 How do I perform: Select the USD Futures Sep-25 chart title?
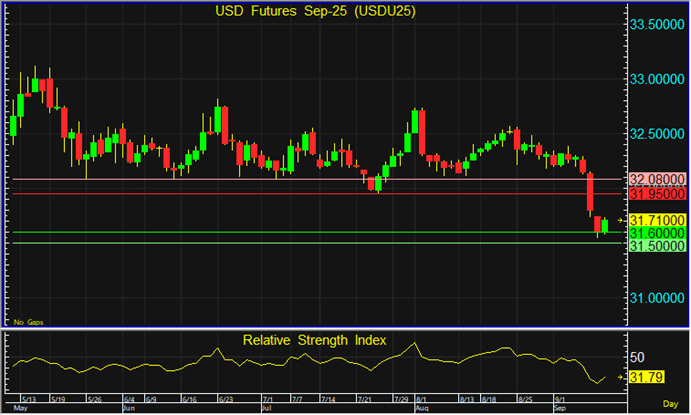[316, 13]
